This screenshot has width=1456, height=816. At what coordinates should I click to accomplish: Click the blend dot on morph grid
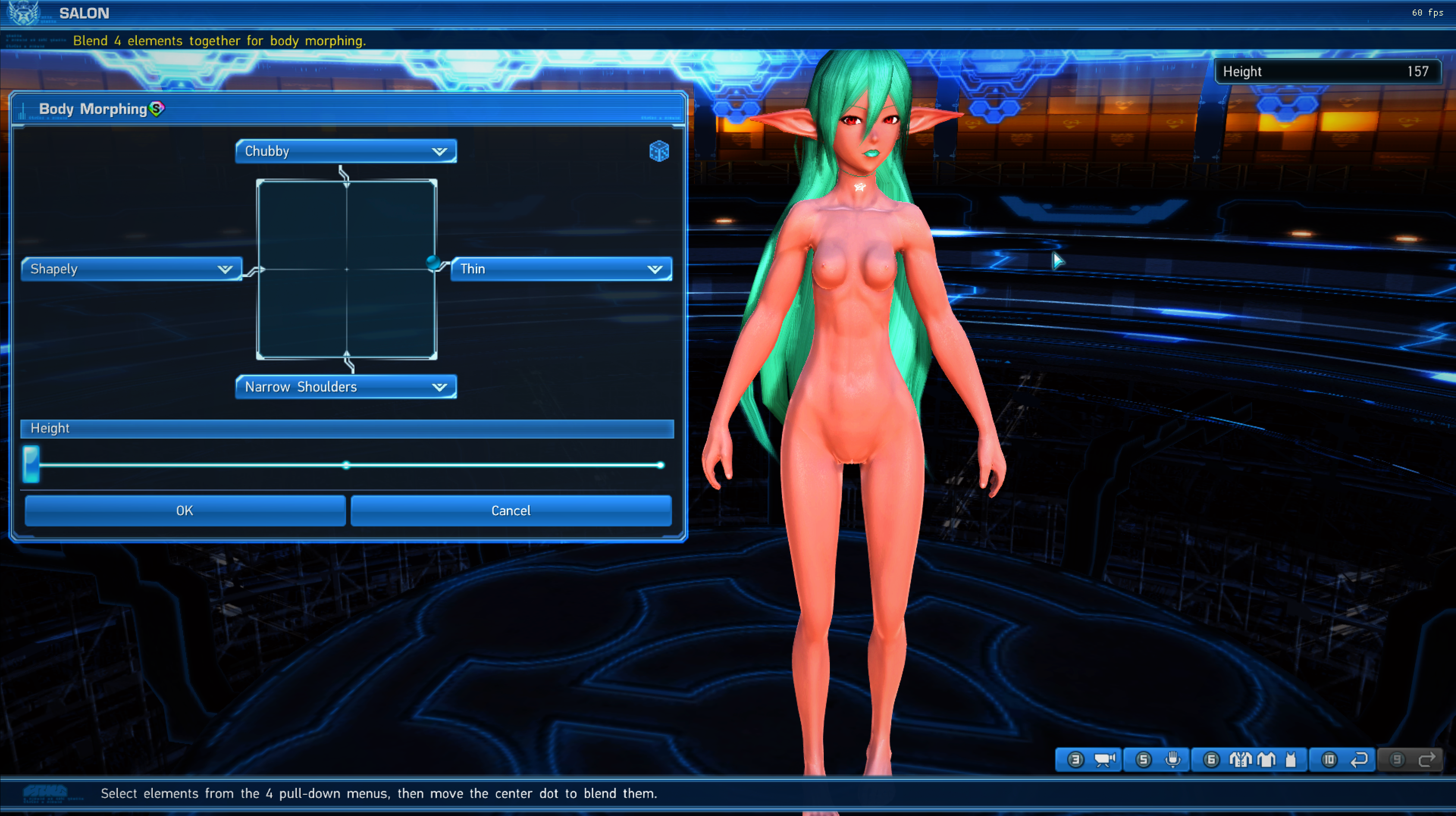(433, 262)
